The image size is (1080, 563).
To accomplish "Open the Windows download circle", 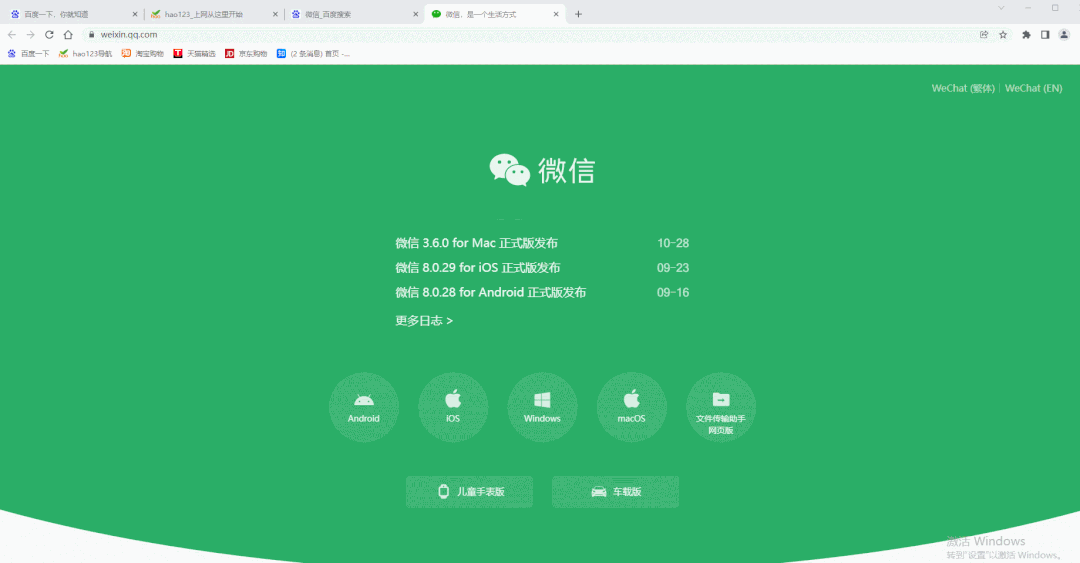I will click(542, 407).
